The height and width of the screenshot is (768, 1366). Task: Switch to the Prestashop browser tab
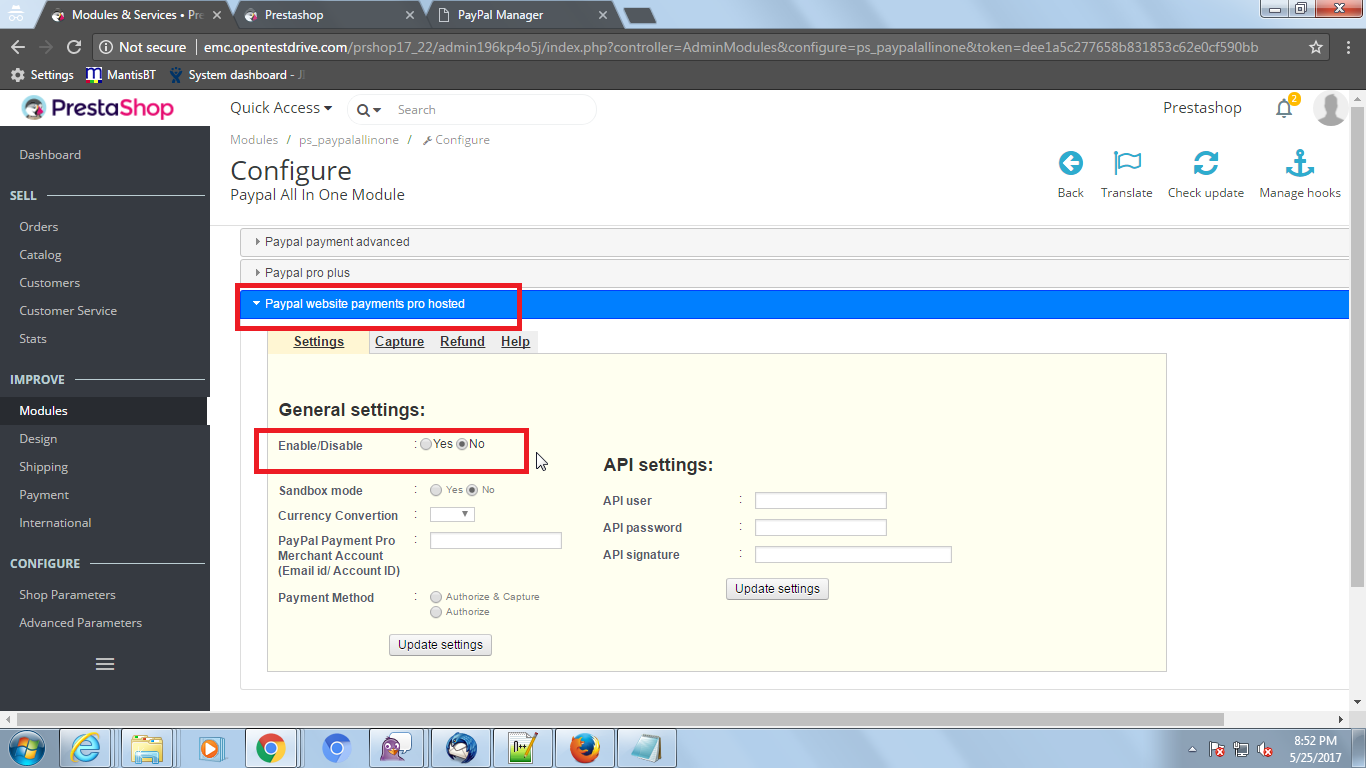[x=327, y=15]
